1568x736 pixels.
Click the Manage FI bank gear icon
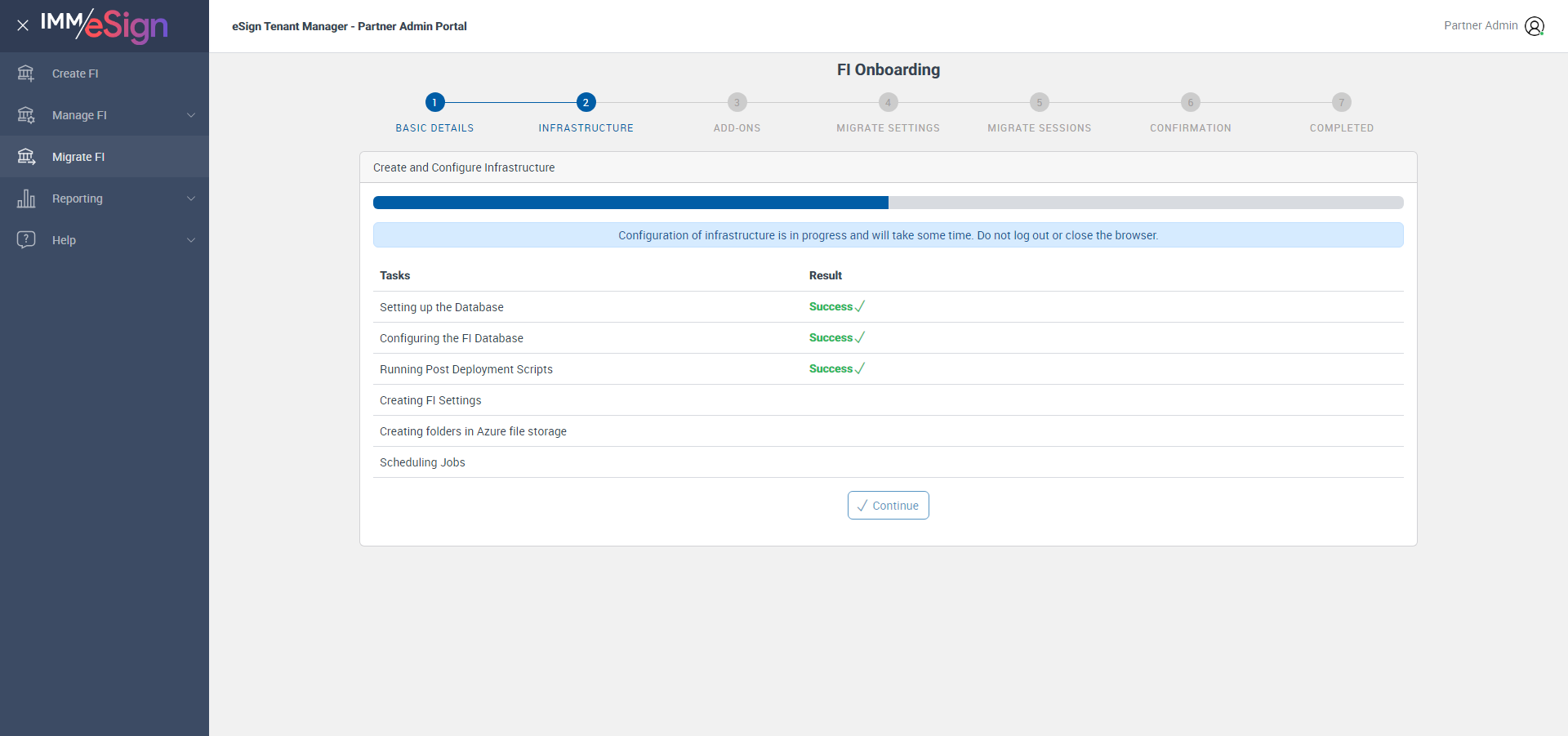coord(26,115)
